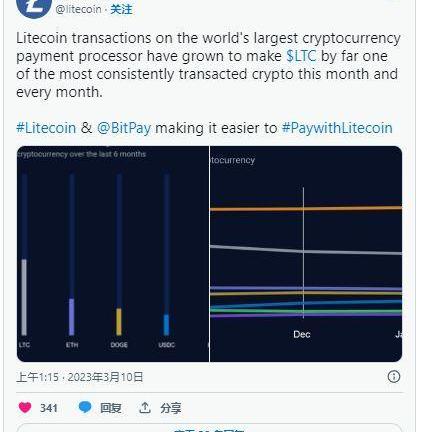Click the red heart like icon
425x432 pixels.
(x=25, y=407)
